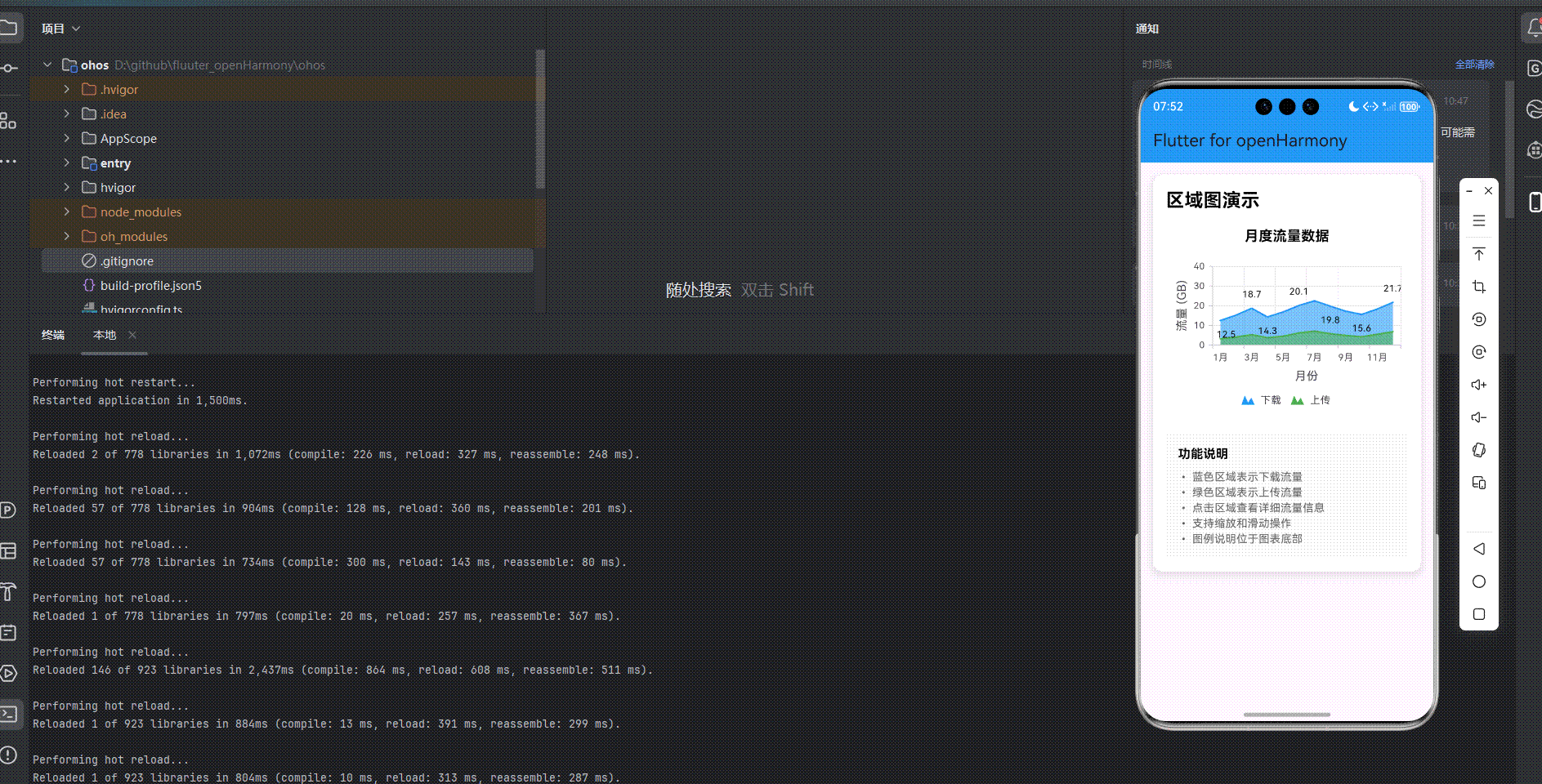Click the 通知 panel title
The image size is (1542, 784).
point(1147,29)
